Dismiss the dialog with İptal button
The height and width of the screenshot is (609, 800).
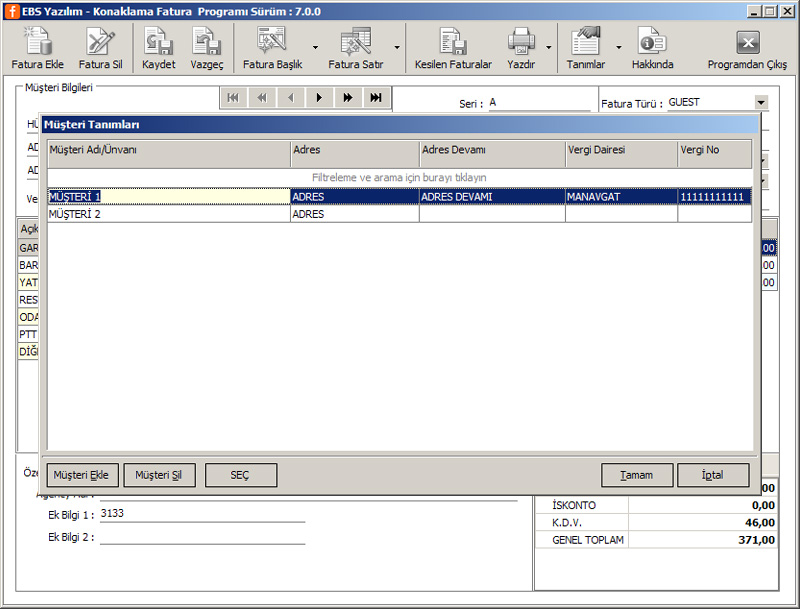[x=713, y=475]
